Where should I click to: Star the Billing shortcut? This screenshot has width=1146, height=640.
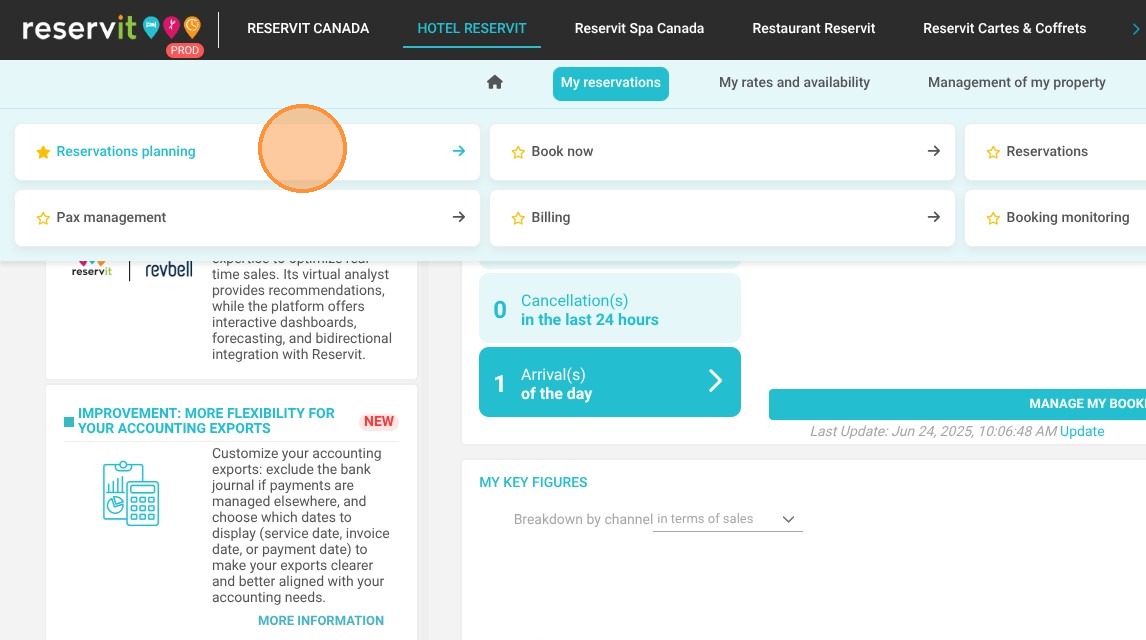pos(518,218)
